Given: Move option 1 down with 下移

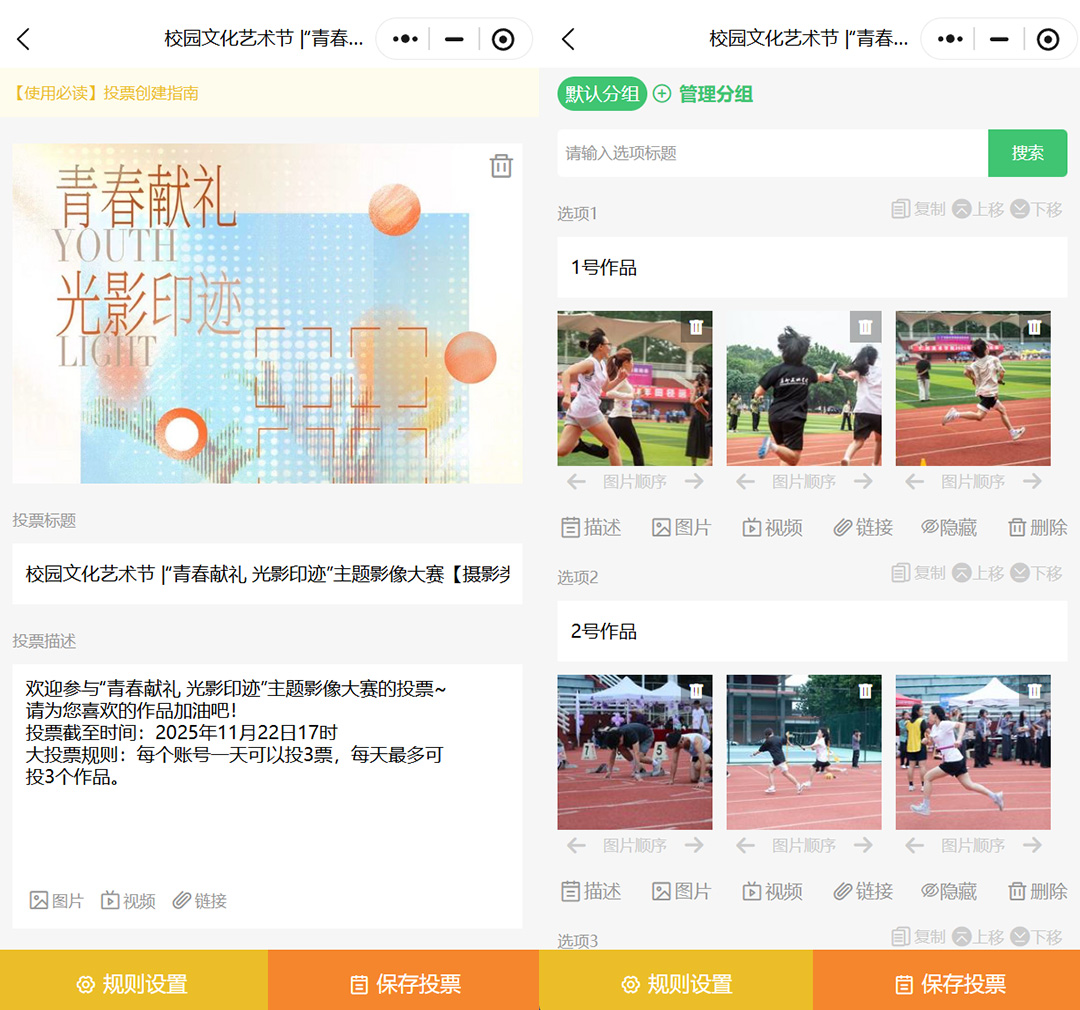Looking at the screenshot, I should pos(1036,209).
